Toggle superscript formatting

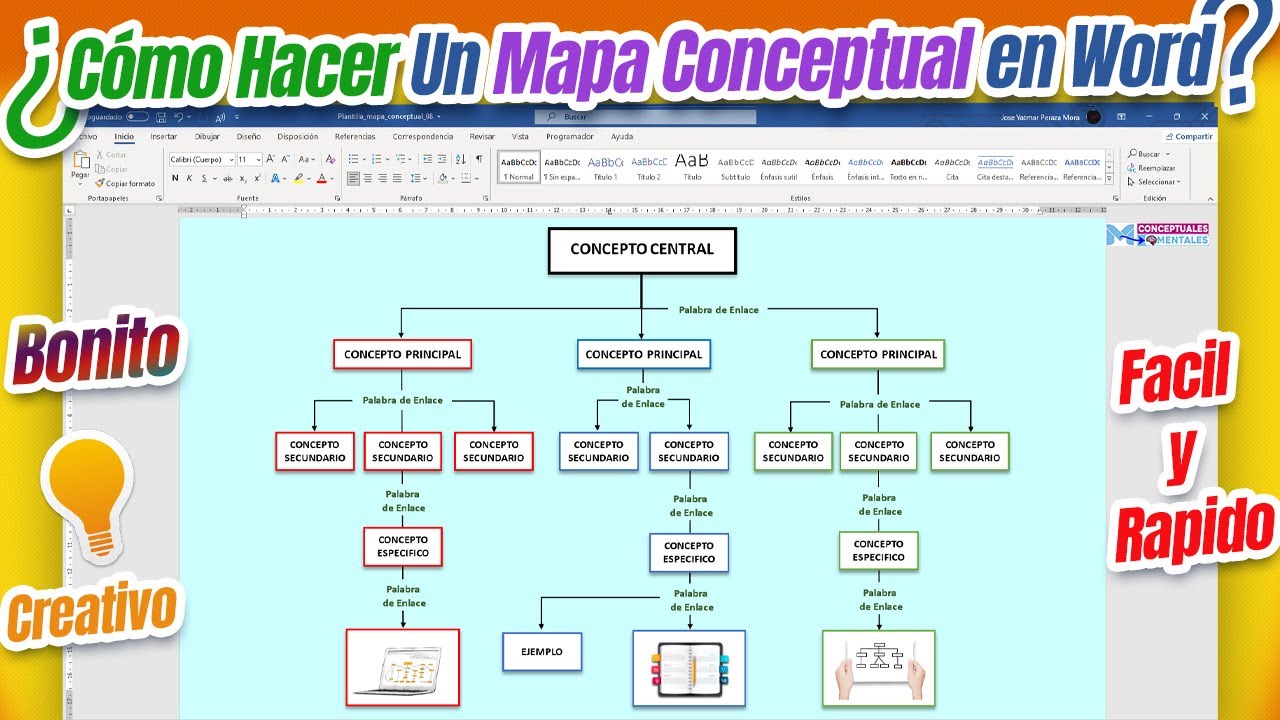click(257, 178)
